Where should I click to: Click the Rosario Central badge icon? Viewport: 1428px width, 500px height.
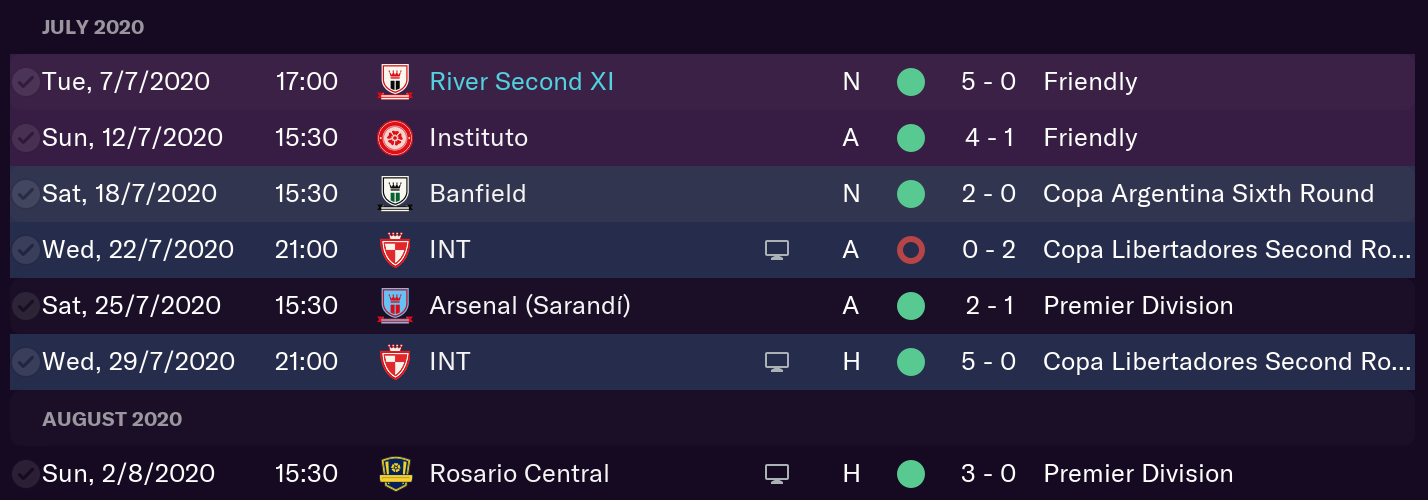pyautogui.click(x=395, y=473)
